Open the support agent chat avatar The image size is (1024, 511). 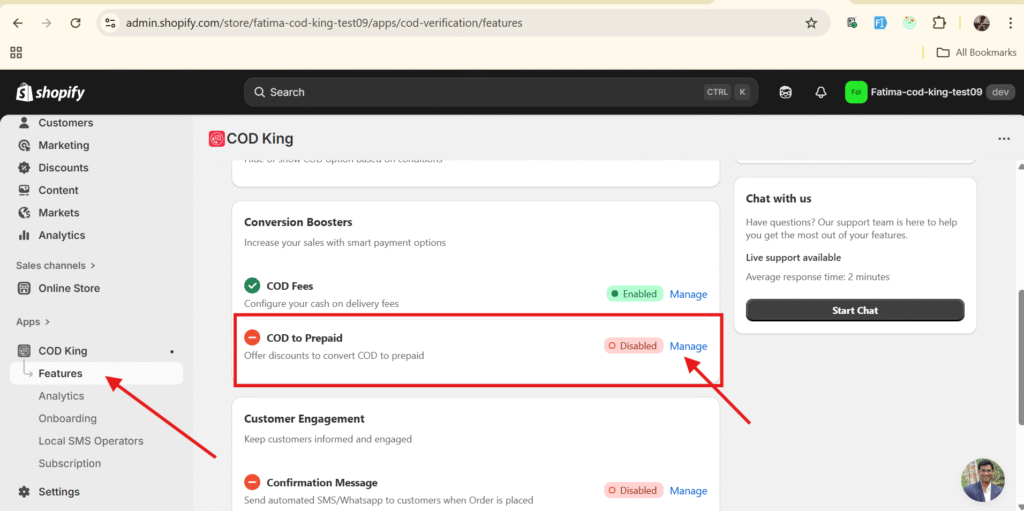coord(982,480)
